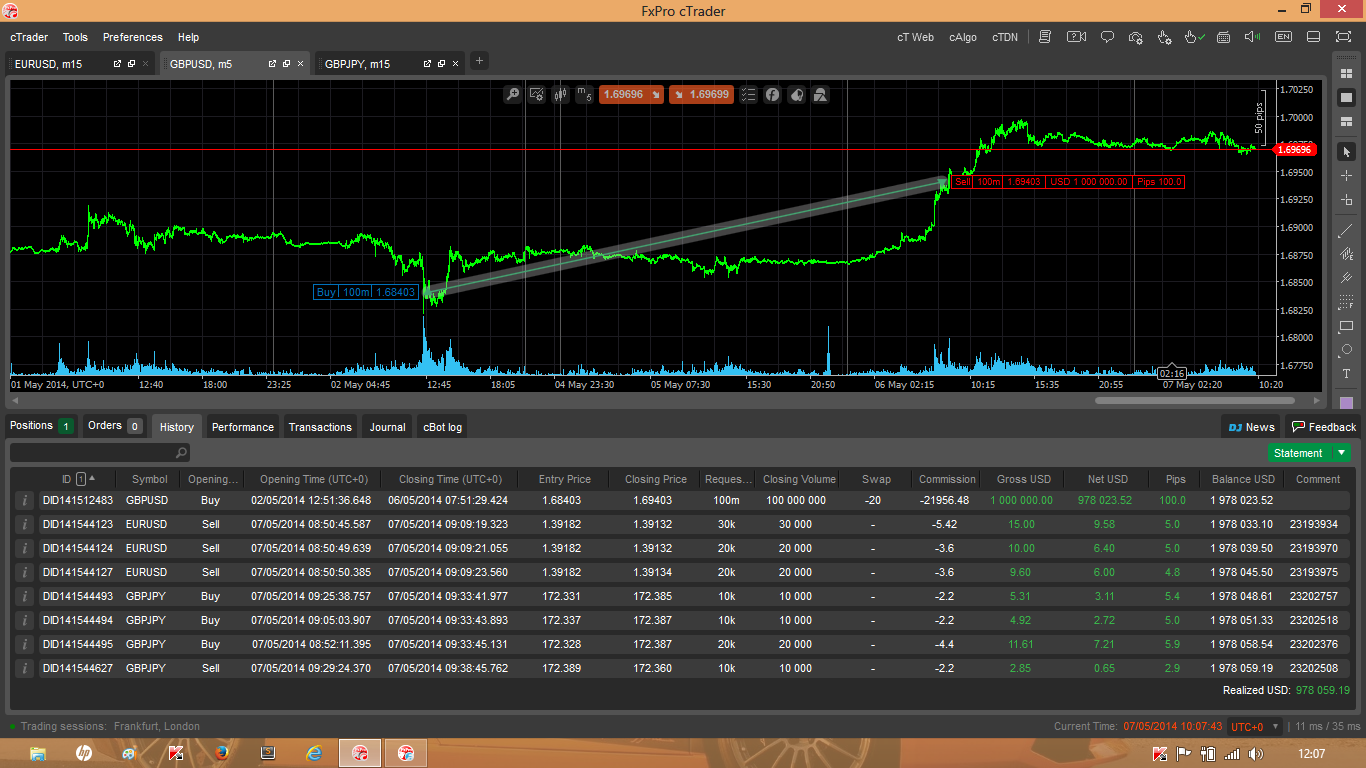Open the News panel
Screen dimensions: 1366x768
[x=1251, y=427]
